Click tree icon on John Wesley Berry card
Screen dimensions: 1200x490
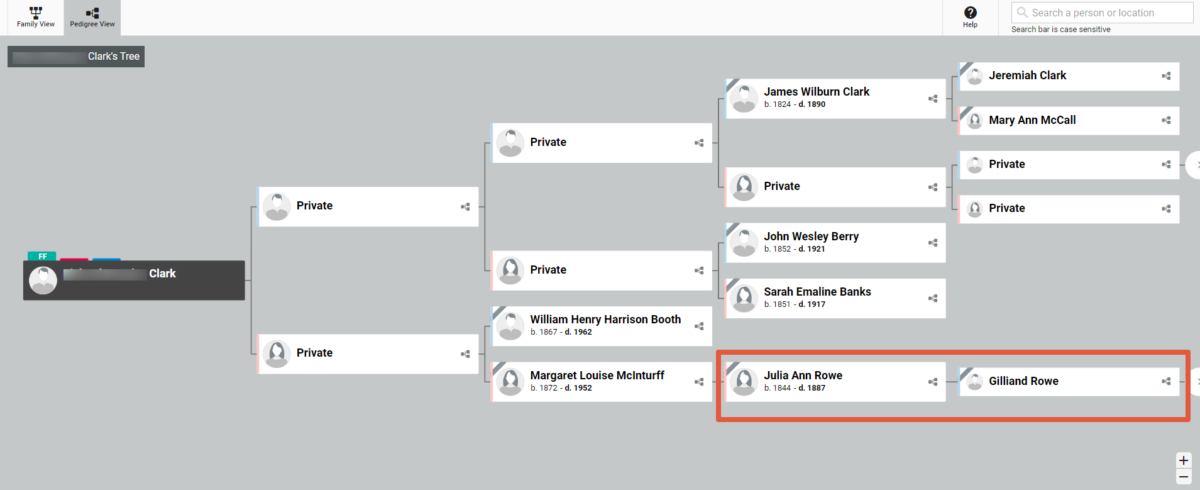[x=933, y=243]
